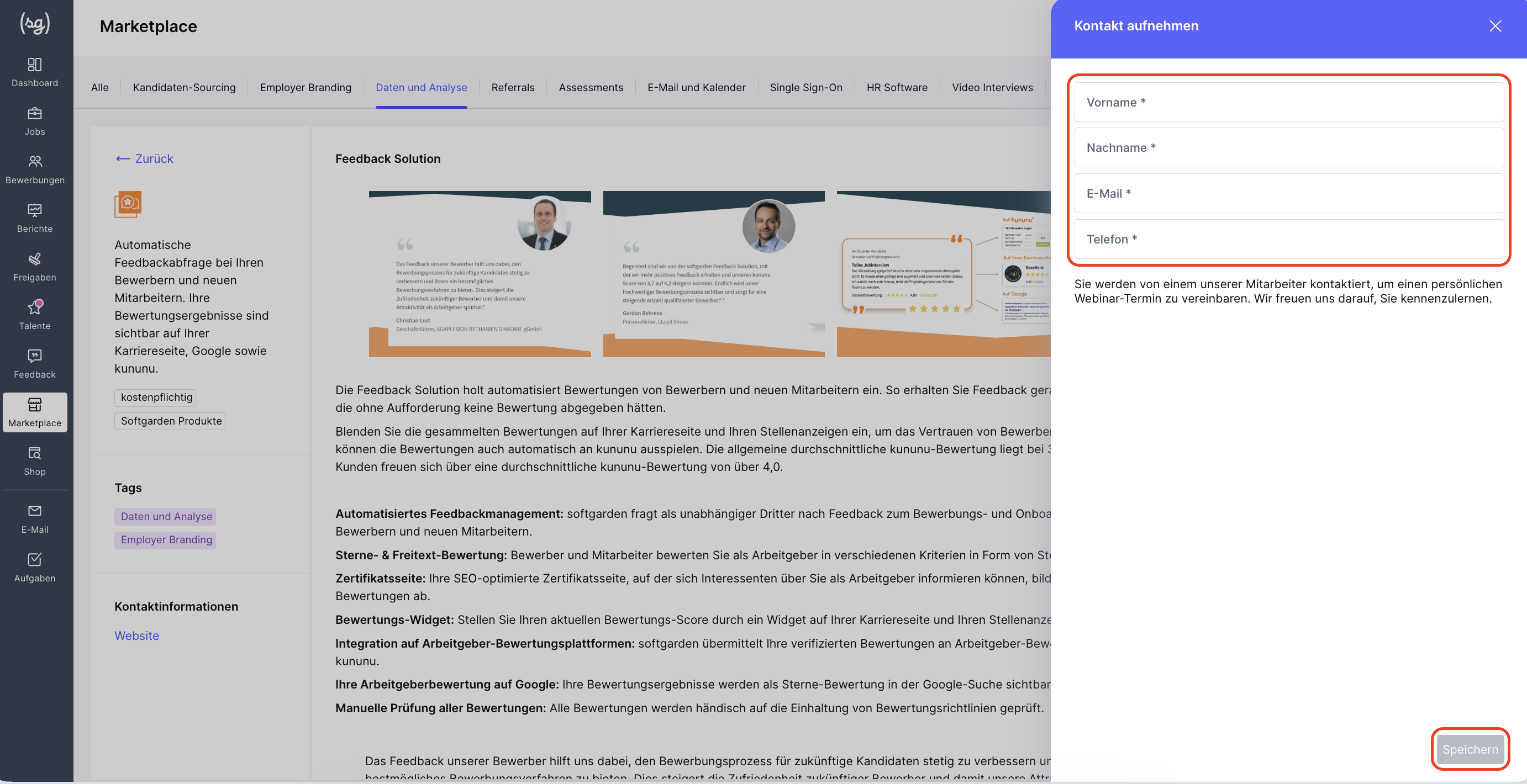Switch to the Referrals tab

tap(513, 87)
